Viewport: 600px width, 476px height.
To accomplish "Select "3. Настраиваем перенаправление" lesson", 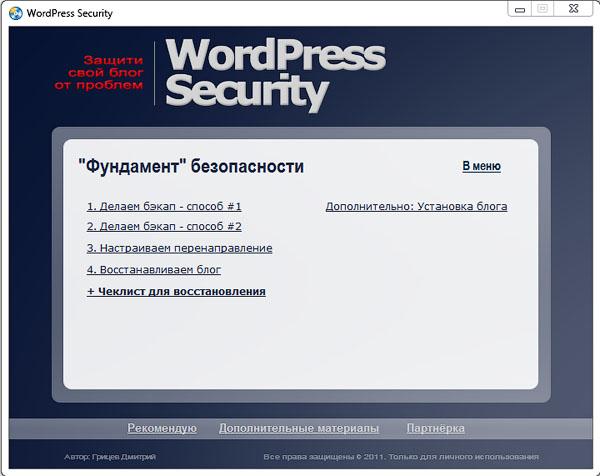I will click(x=179, y=248).
